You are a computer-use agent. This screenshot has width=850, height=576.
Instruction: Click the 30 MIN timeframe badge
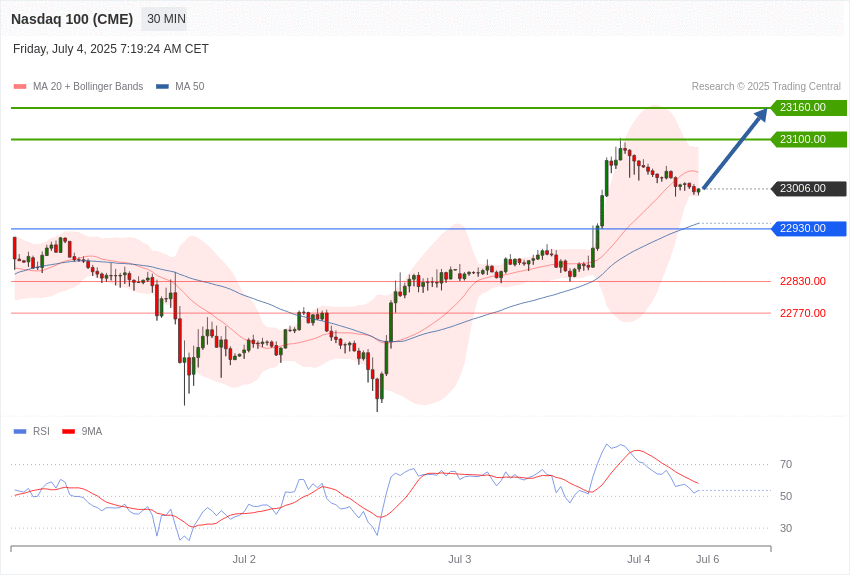point(164,19)
